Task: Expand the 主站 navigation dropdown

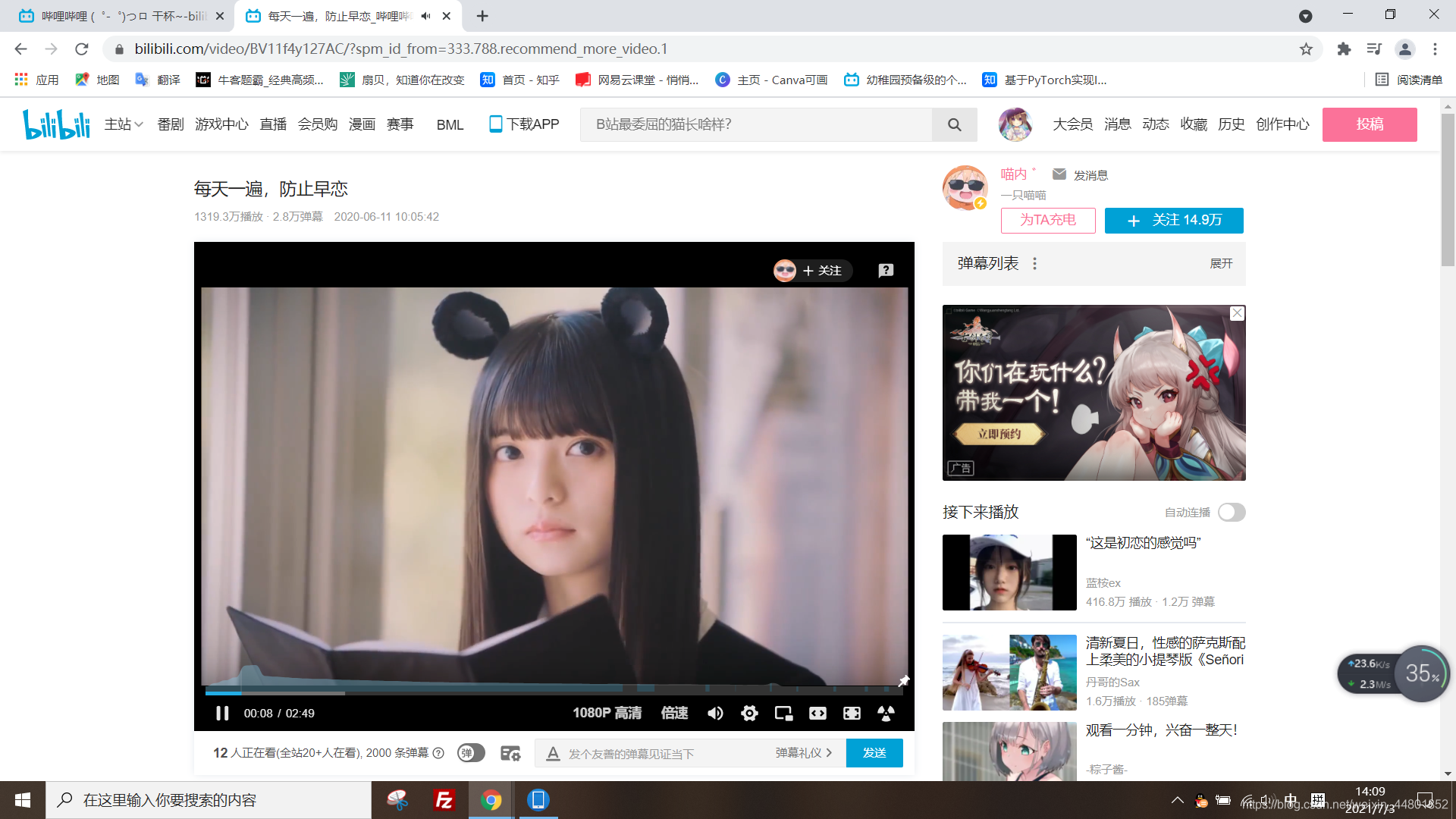Action: 124,124
